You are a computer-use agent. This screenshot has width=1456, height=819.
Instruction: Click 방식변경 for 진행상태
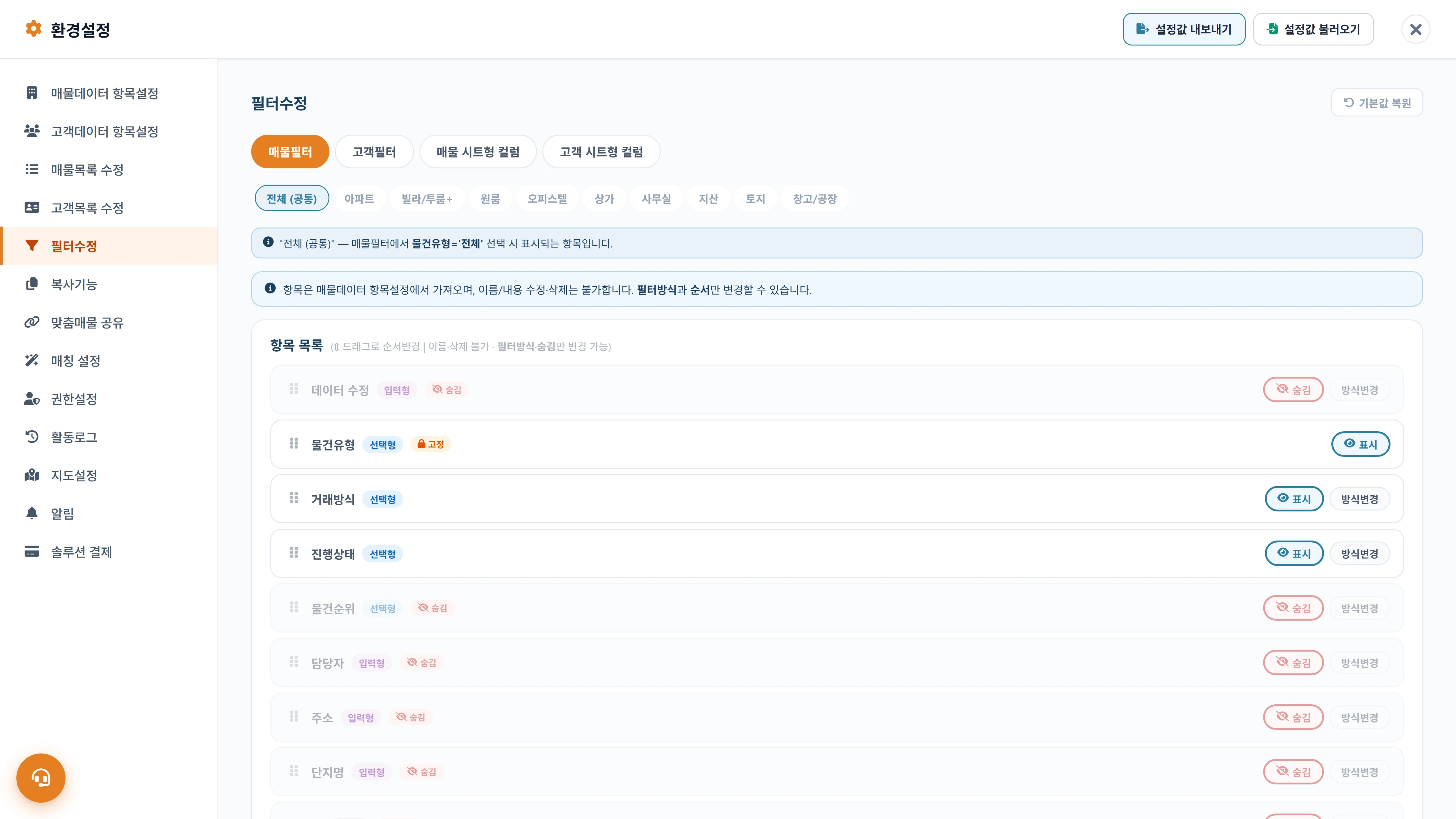tap(1359, 553)
